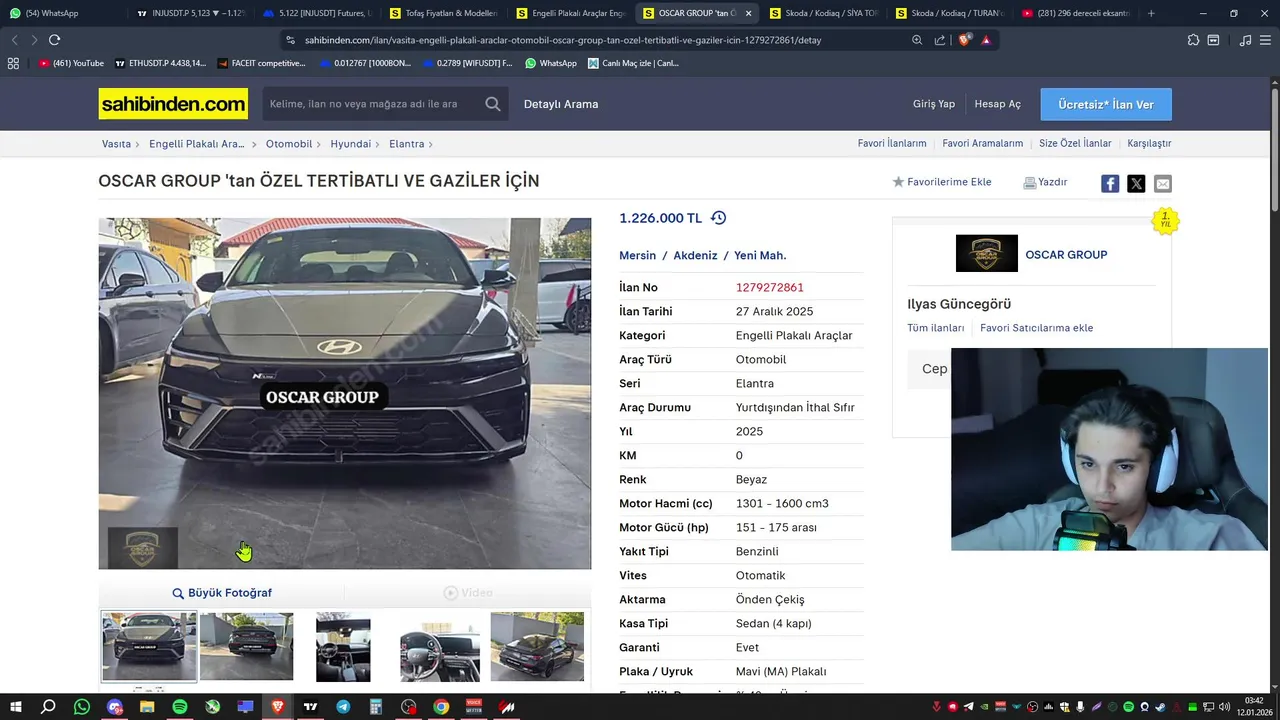Open the zoom magnifier in the address bar
The image size is (1280, 720).
917,40
